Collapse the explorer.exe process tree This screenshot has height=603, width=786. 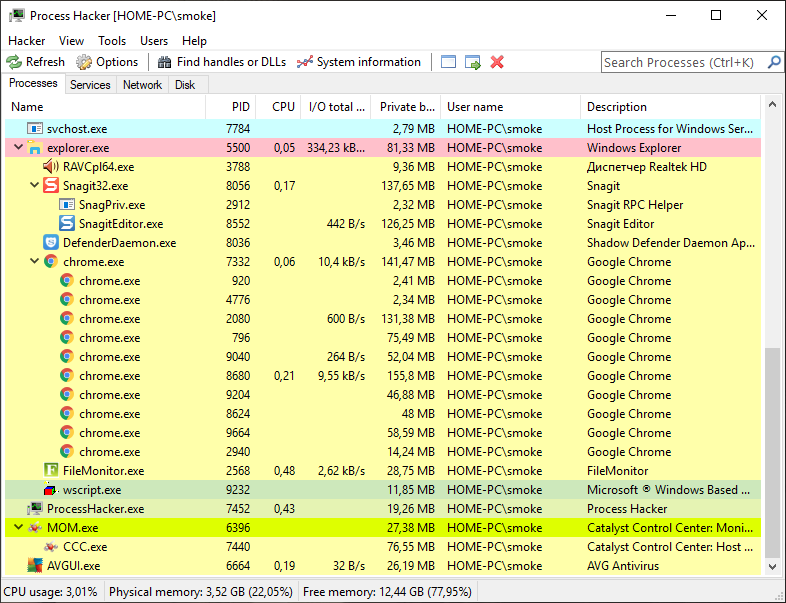tap(19, 148)
